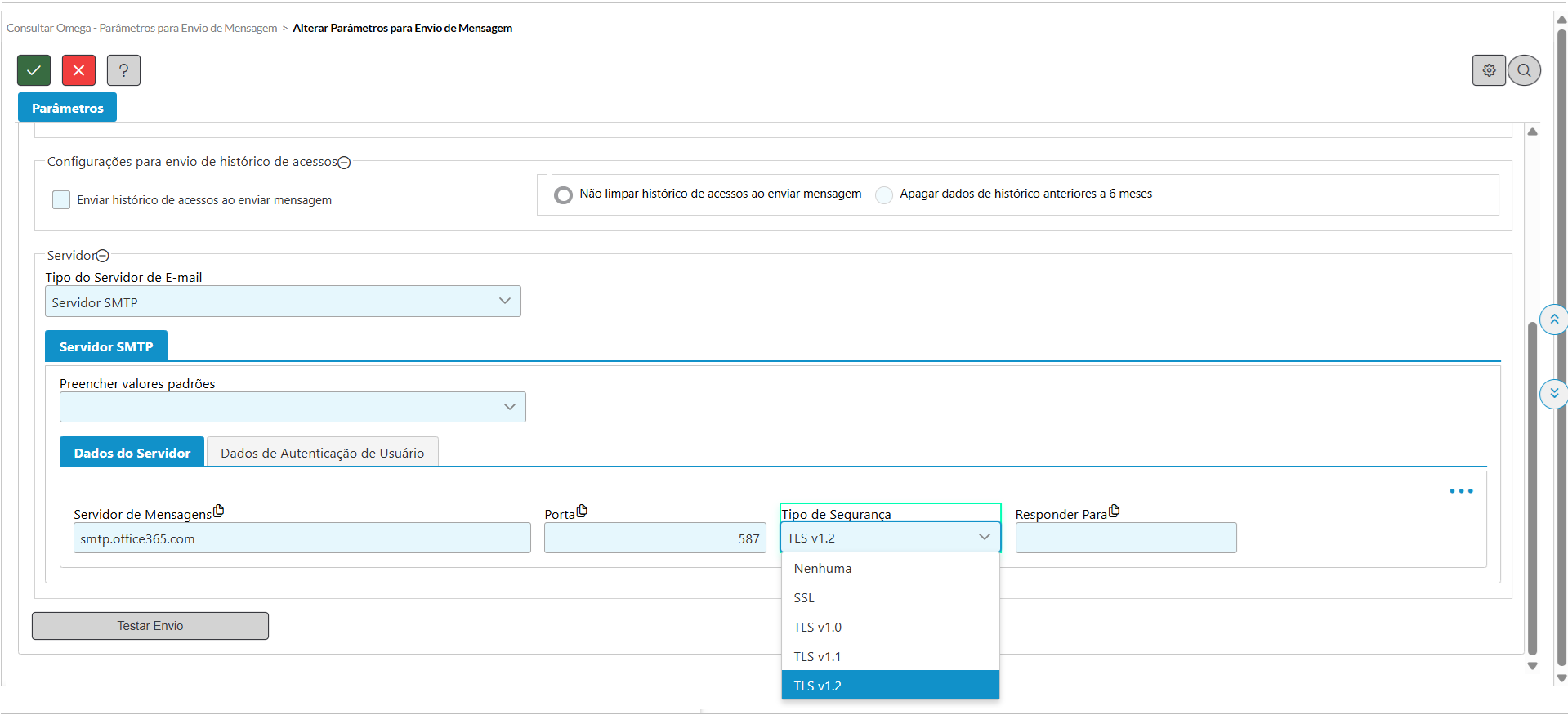Screen dimensions: 1568x715
Task: Select Apagar dados anteriores a 6 meses
Action: (x=884, y=195)
